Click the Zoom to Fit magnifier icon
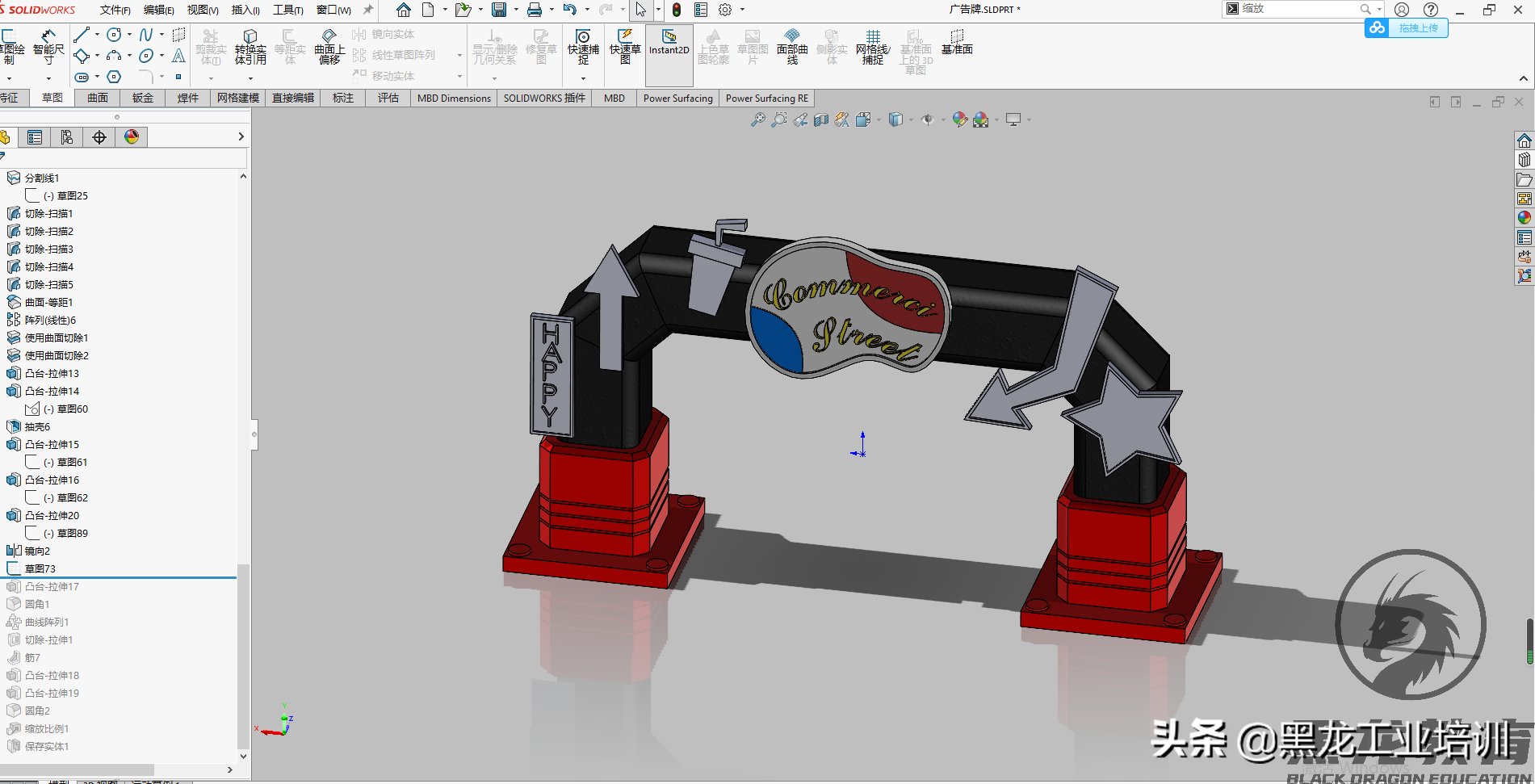1535x784 pixels. pyautogui.click(x=757, y=119)
